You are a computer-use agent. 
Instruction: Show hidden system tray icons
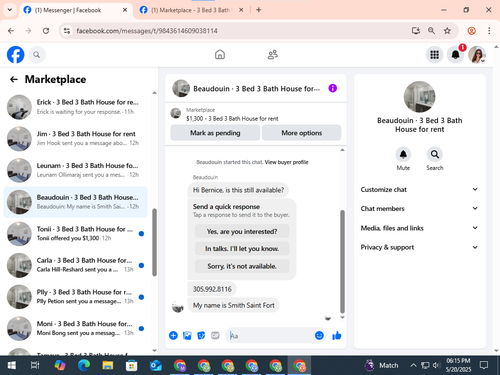tap(413, 366)
